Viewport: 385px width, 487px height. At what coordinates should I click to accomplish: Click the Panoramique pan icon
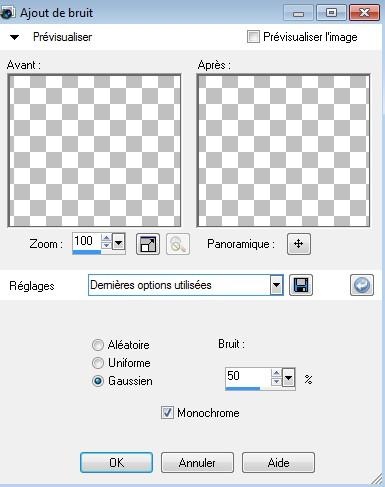[299, 244]
